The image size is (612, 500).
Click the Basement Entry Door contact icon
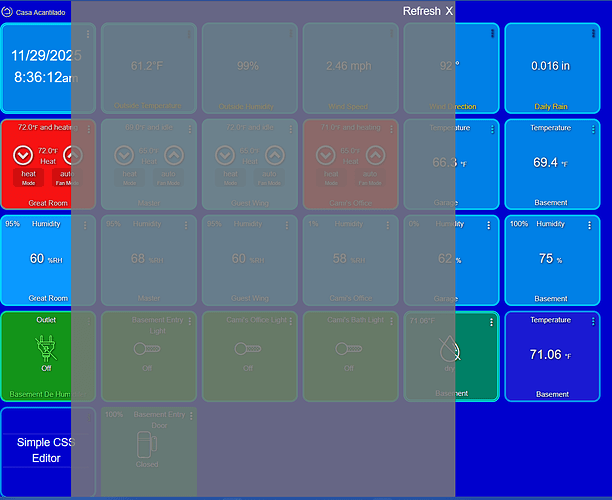147,444
